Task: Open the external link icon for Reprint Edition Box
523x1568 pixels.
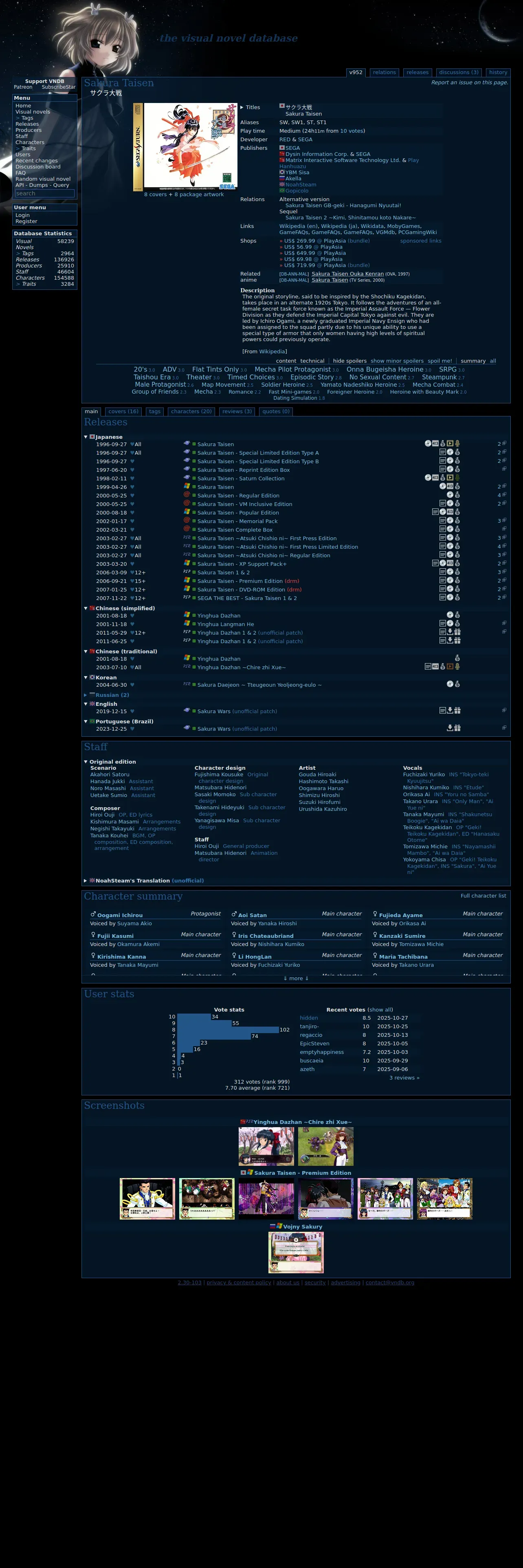Action: [x=503, y=469]
